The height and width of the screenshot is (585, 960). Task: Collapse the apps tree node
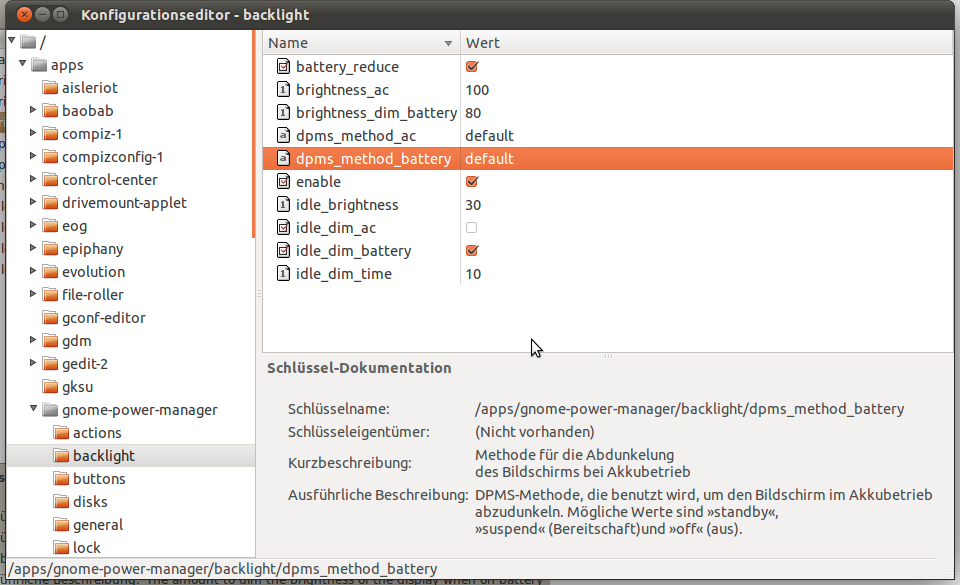[x=22, y=63]
